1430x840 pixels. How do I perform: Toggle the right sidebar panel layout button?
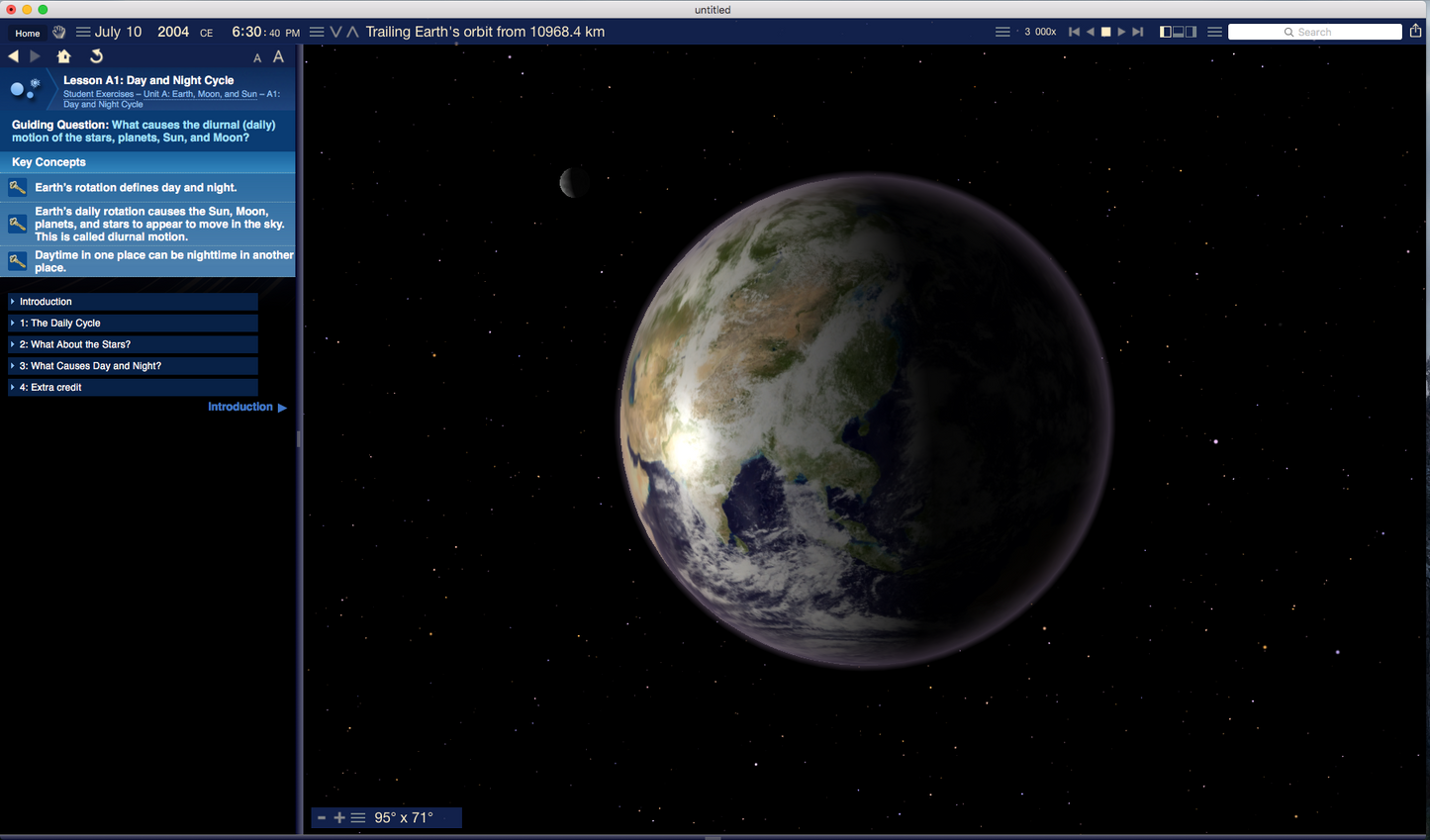(x=1191, y=32)
